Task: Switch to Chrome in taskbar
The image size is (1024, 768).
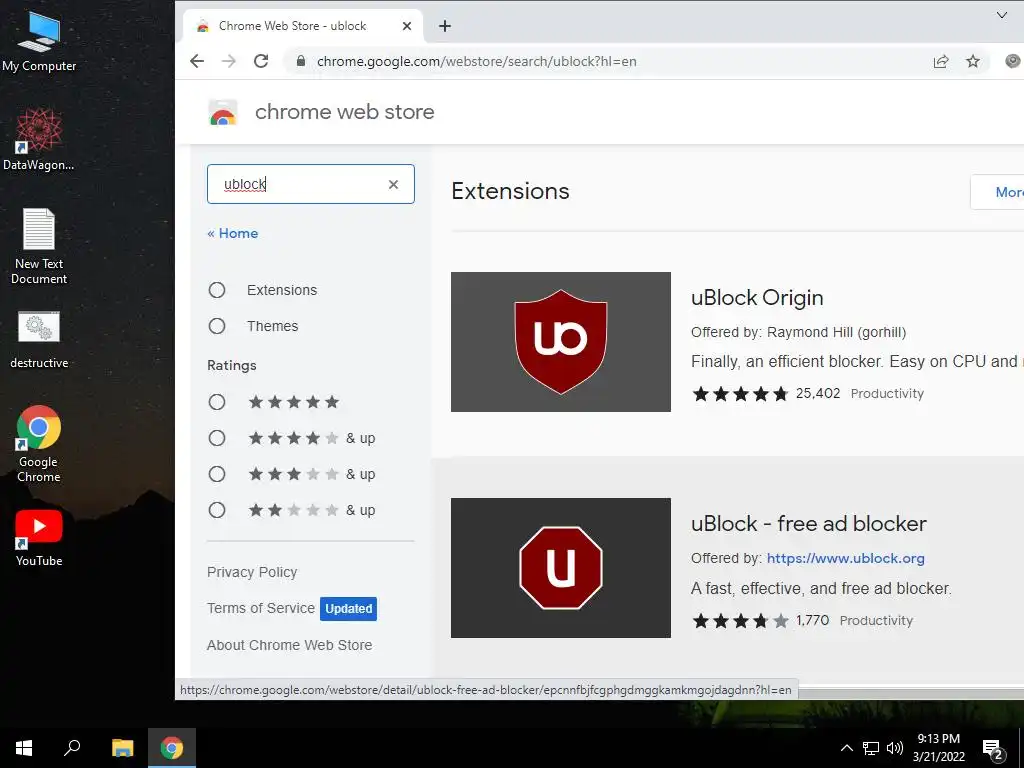Action: (x=172, y=748)
